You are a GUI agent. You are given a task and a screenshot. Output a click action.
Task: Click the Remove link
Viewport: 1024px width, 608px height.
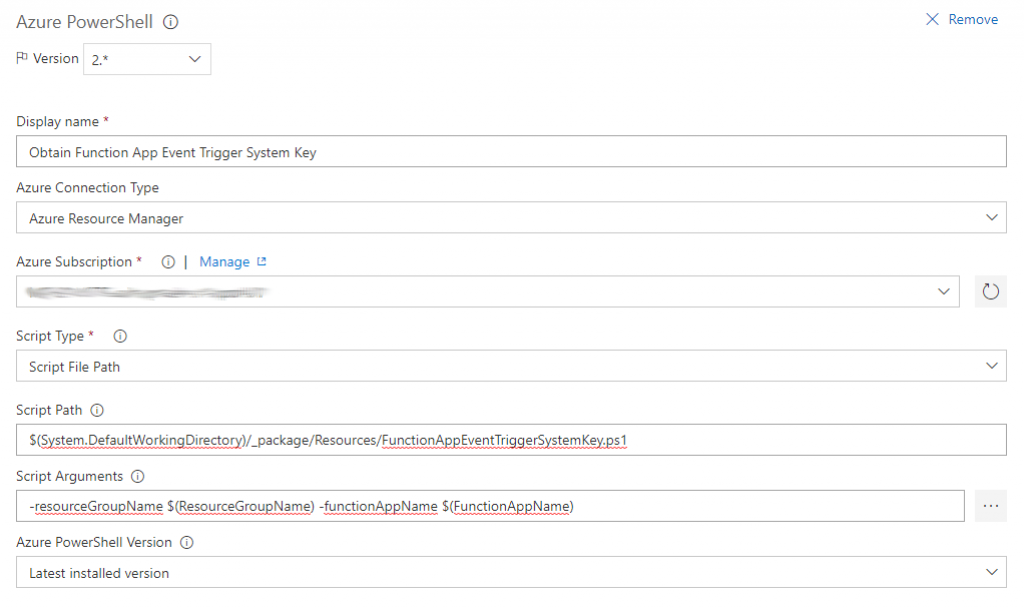973,20
